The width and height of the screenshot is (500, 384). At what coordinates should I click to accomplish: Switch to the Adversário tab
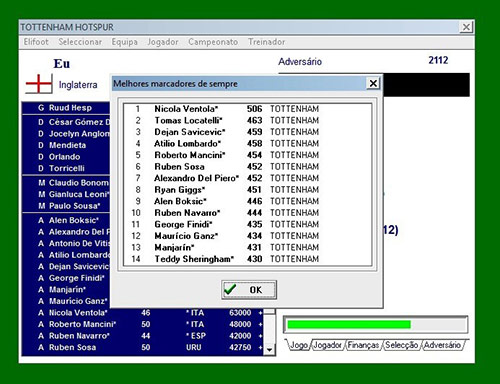[442, 345]
